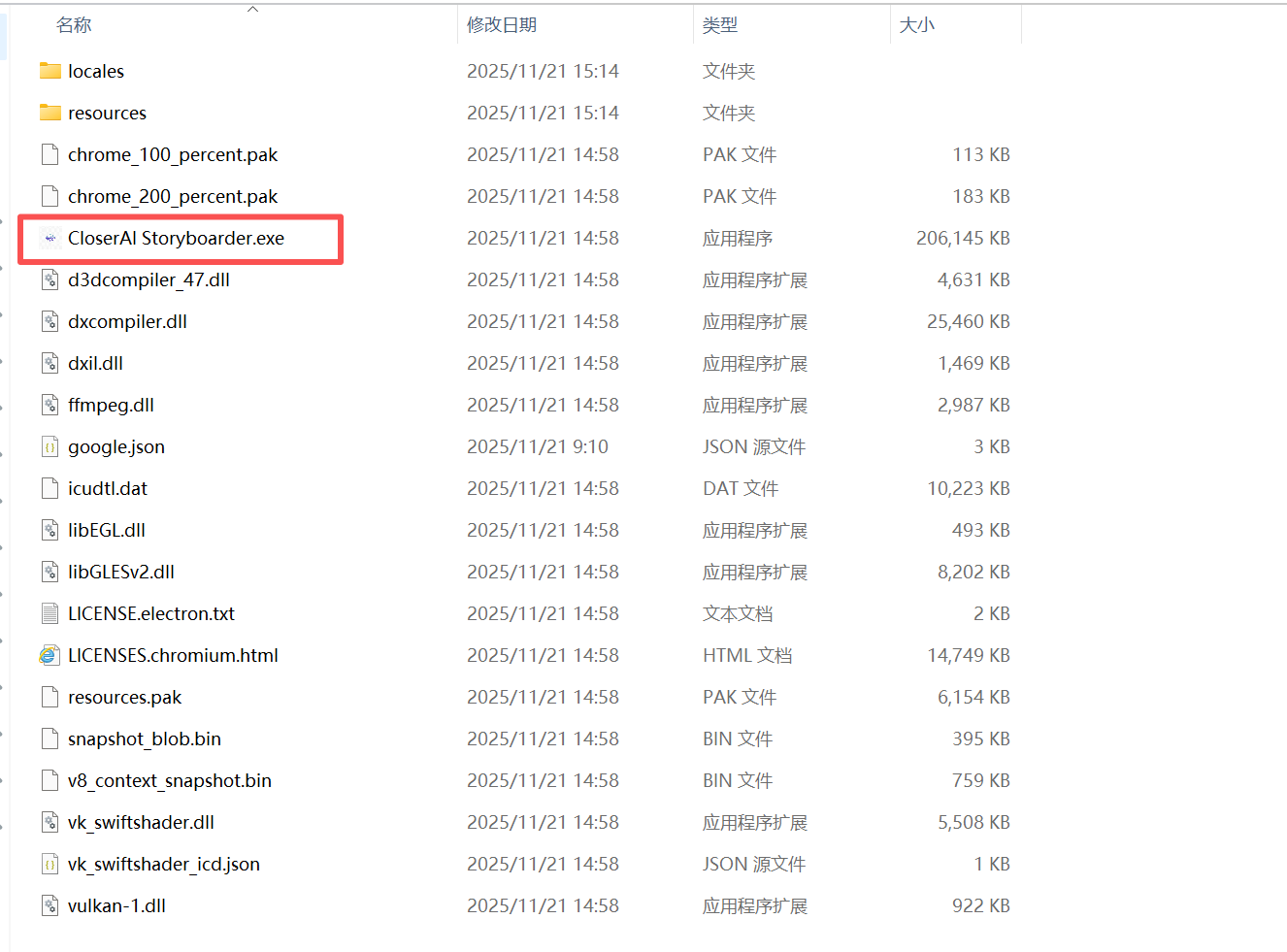The image size is (1287, 952).
Task: Sort by the 类型 column header
Action: [720, 25]
